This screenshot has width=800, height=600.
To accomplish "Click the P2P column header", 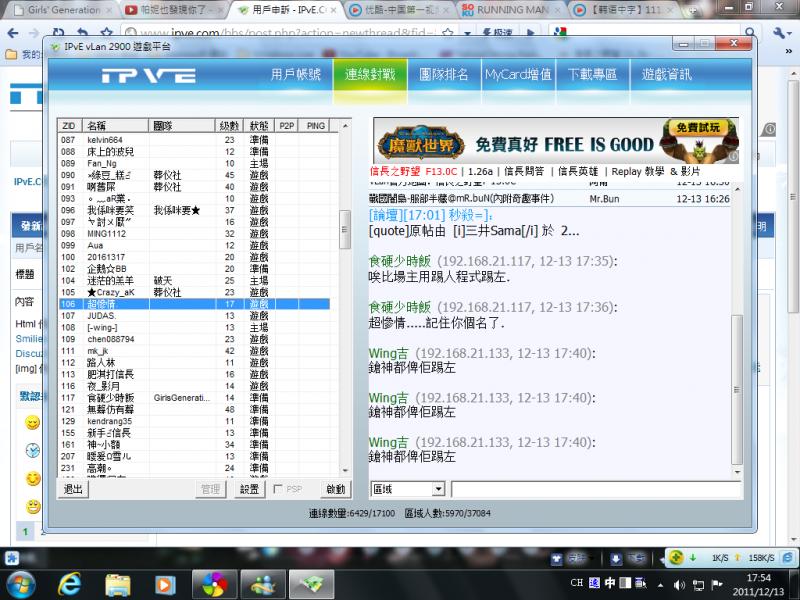I will pos(287,126).
